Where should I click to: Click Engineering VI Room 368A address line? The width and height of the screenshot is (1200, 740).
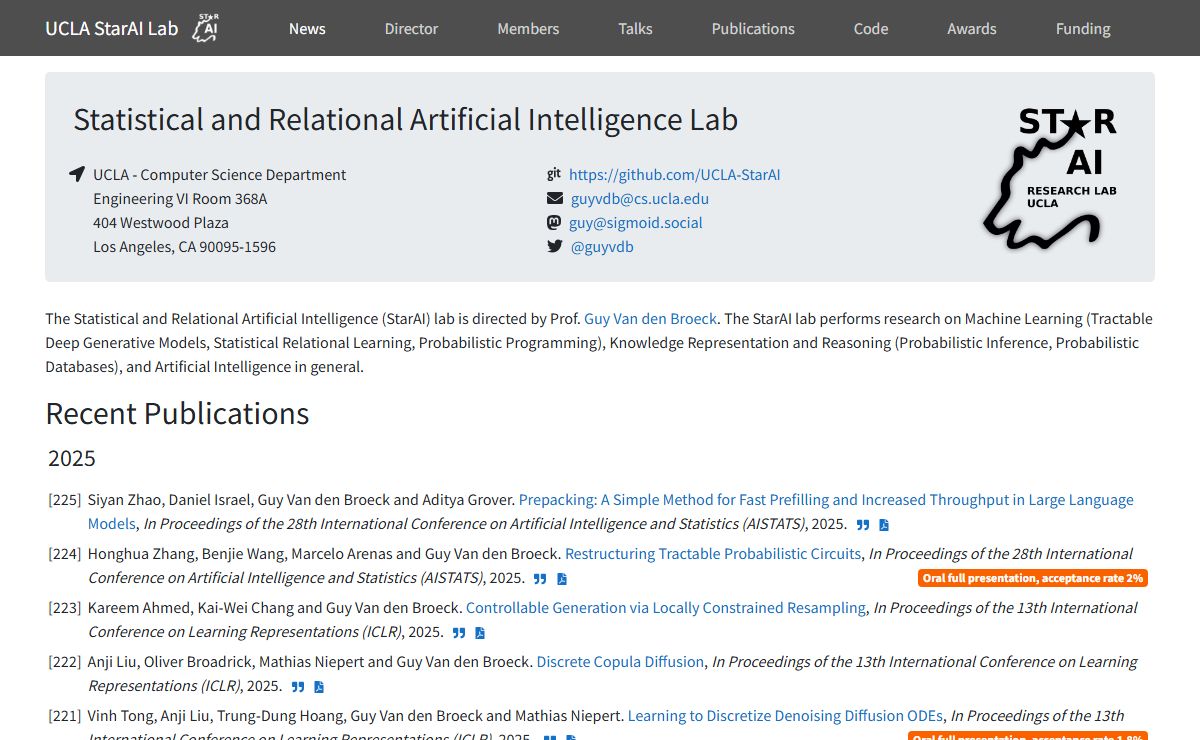pos(180,198)
